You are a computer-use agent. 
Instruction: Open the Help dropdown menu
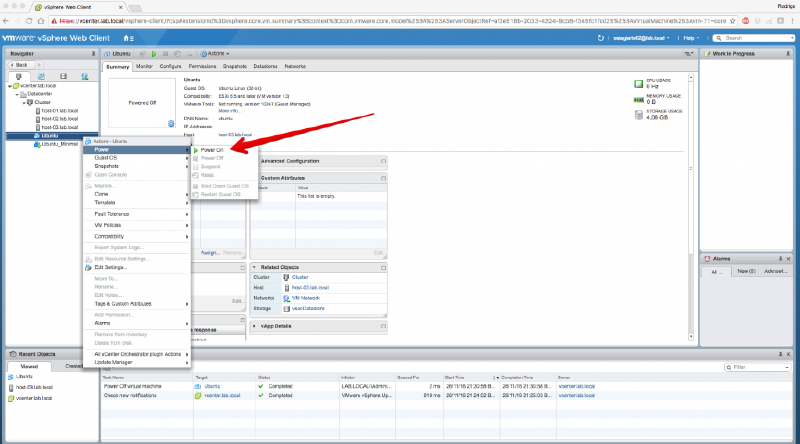point(691,38)
